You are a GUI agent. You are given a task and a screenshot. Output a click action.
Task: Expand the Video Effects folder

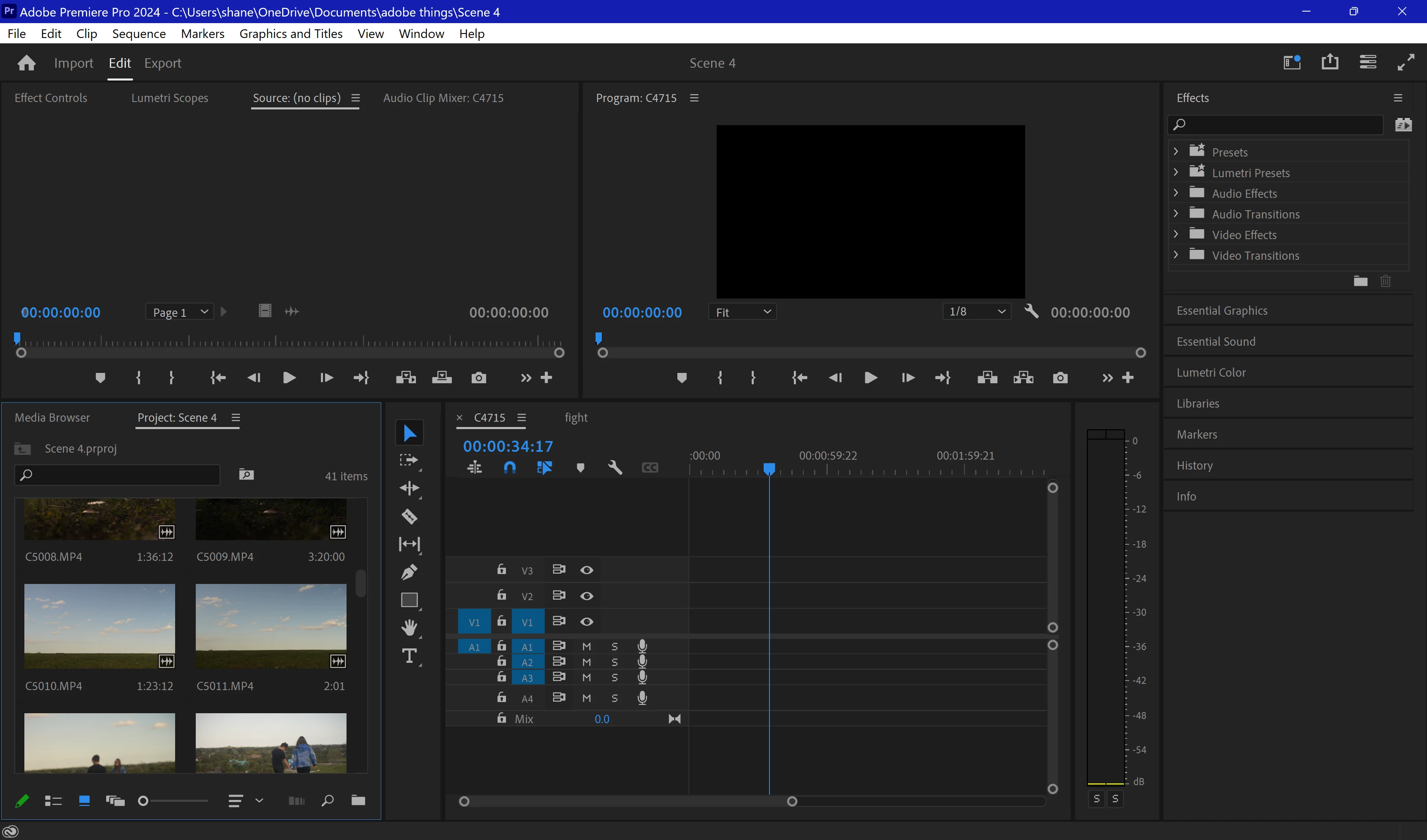pos(1176,234)
